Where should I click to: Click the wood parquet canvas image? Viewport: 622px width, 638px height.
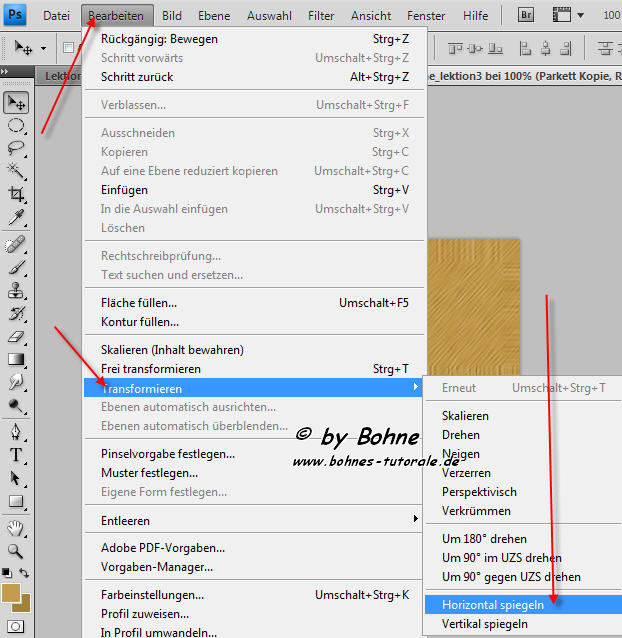tap(474, 307)
